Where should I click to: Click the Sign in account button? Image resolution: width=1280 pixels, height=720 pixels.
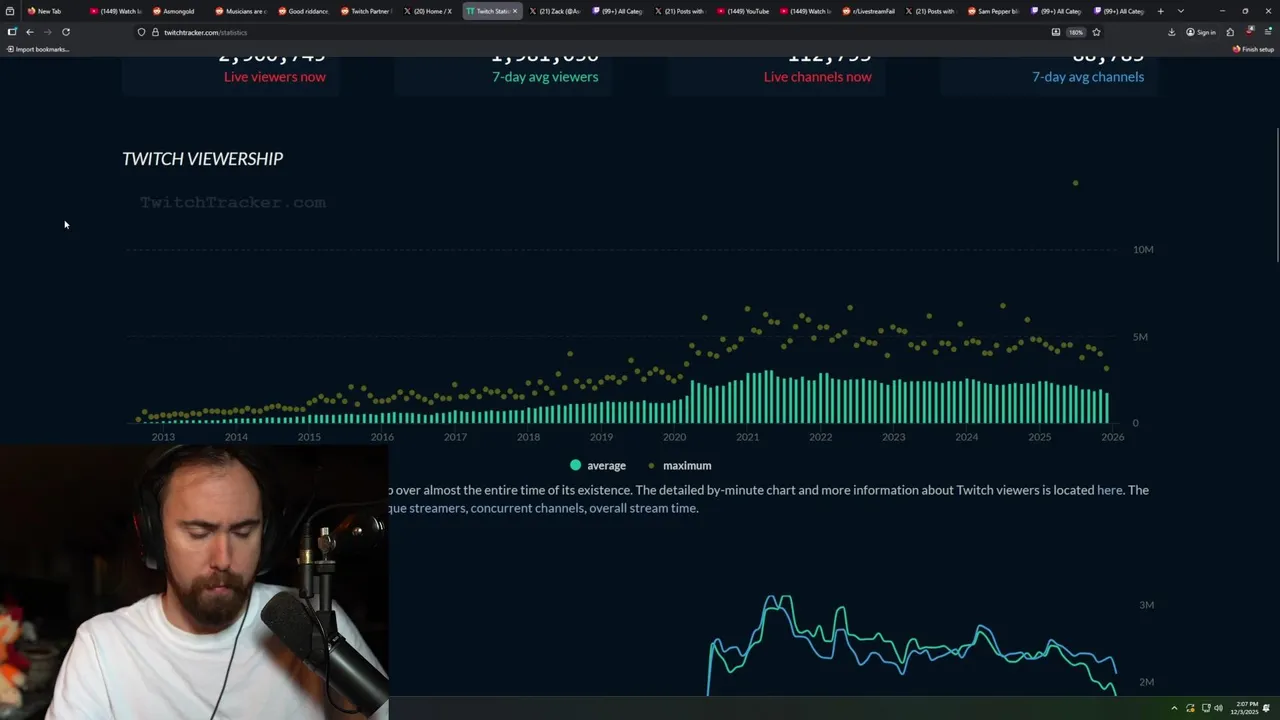point(1201,32)
